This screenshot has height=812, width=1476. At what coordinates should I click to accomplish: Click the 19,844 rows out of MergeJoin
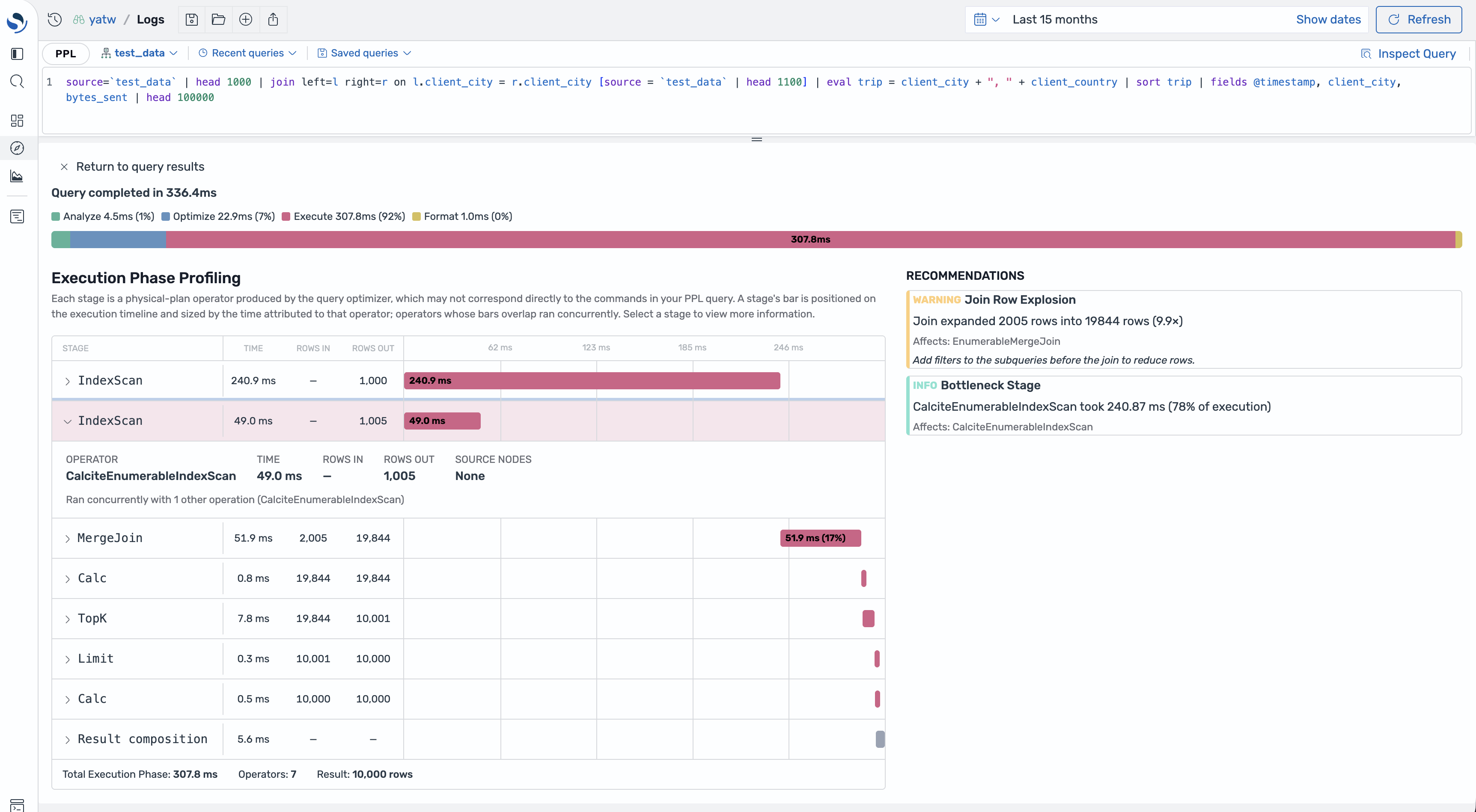pyautogui.click(x=373, y=538)
